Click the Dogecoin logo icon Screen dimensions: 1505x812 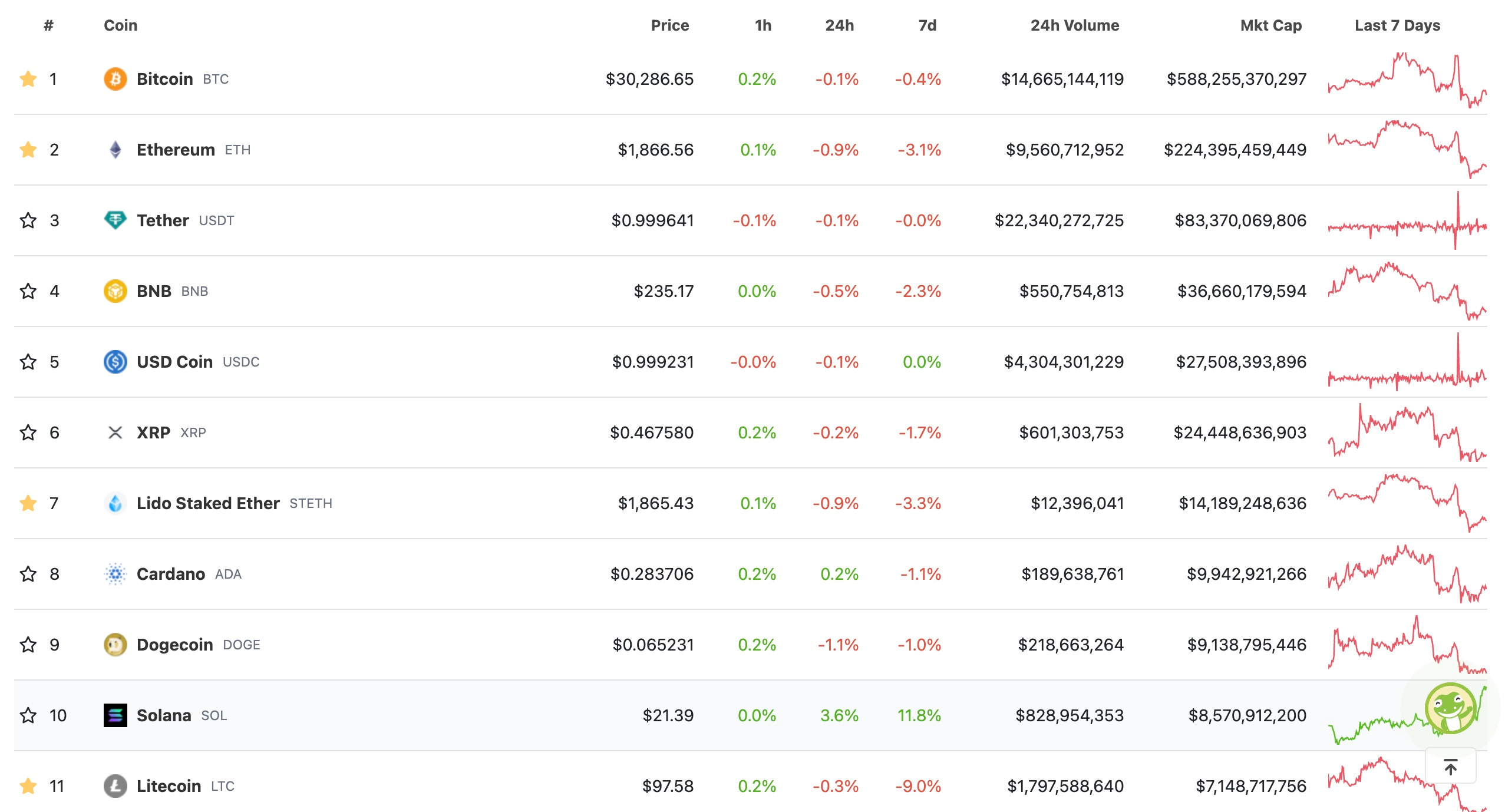[x=115, y=645]
